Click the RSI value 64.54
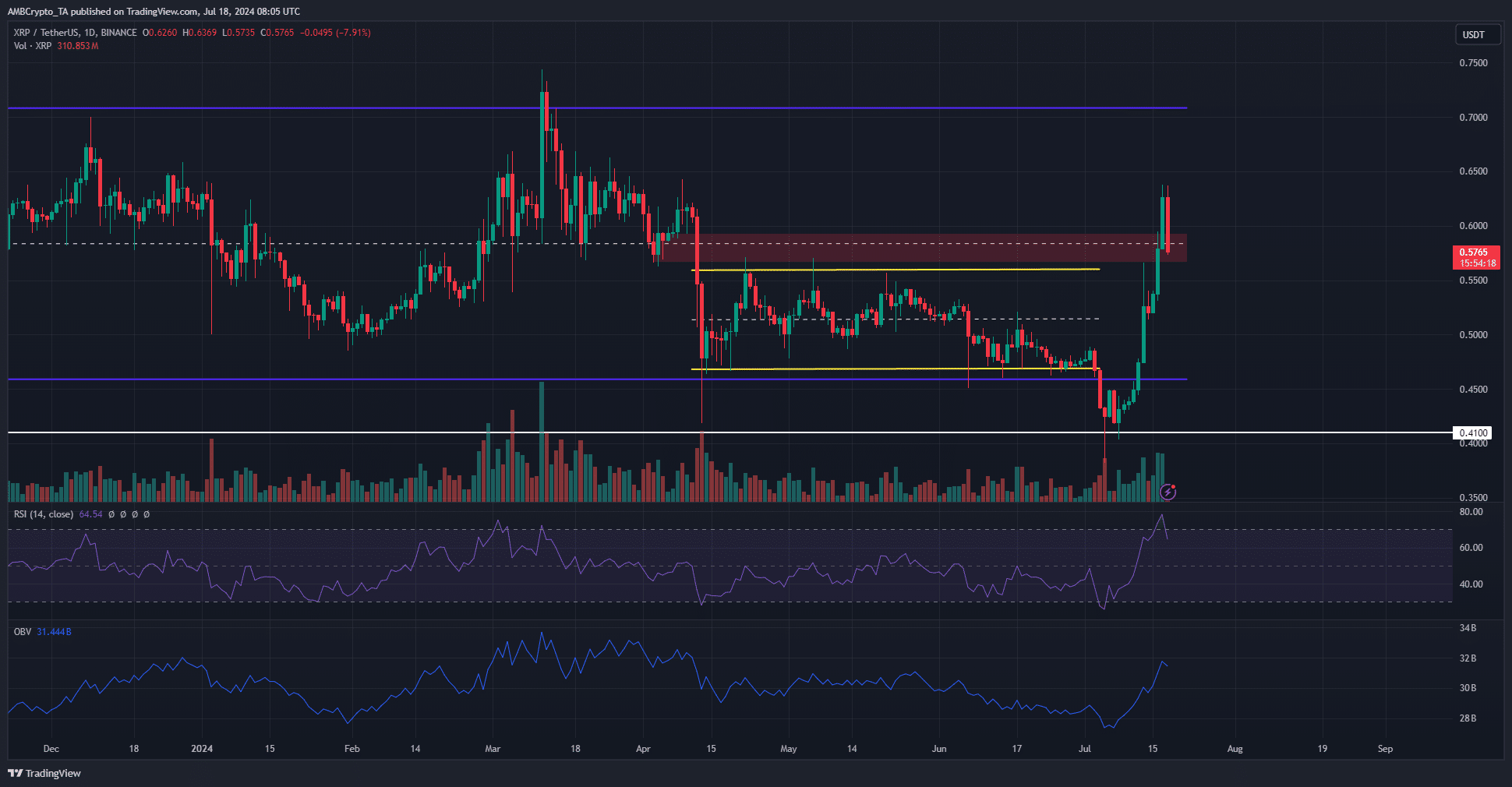The width and height of the screenshot is (1512, 787). (x=90, y=514)
